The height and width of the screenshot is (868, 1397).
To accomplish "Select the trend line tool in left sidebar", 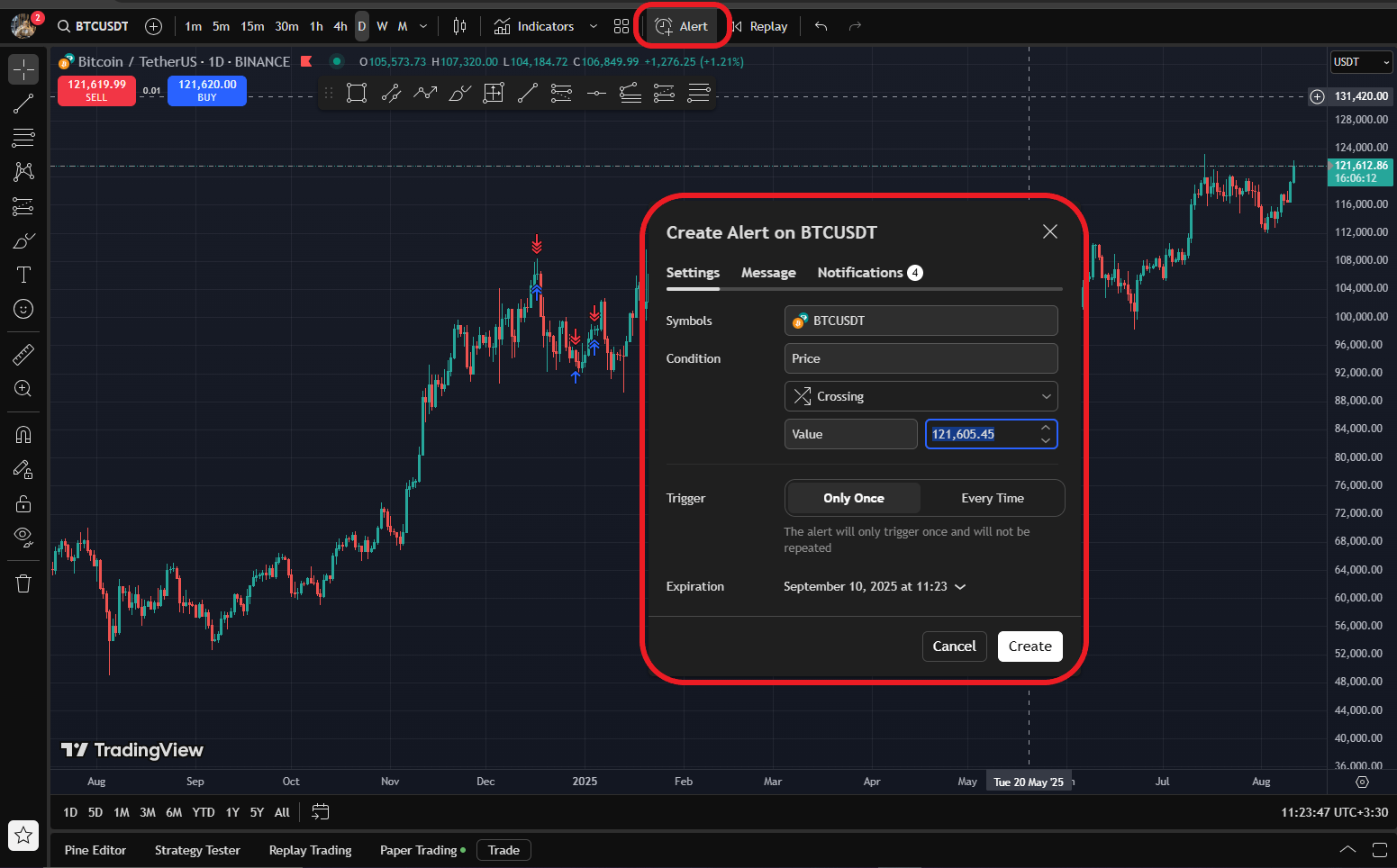I will point(23,104).
